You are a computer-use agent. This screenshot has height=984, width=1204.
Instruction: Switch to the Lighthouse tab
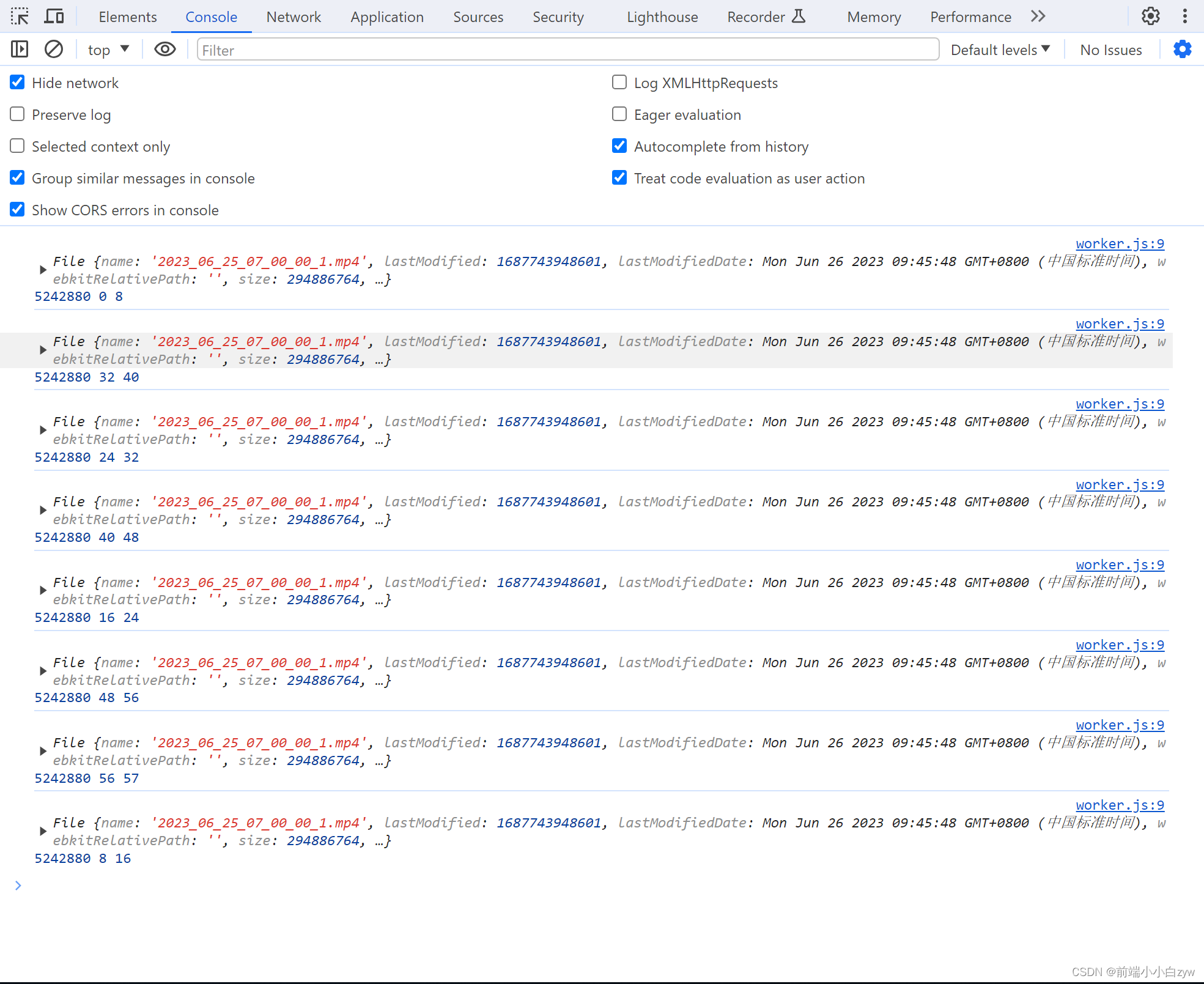[662, 17]
